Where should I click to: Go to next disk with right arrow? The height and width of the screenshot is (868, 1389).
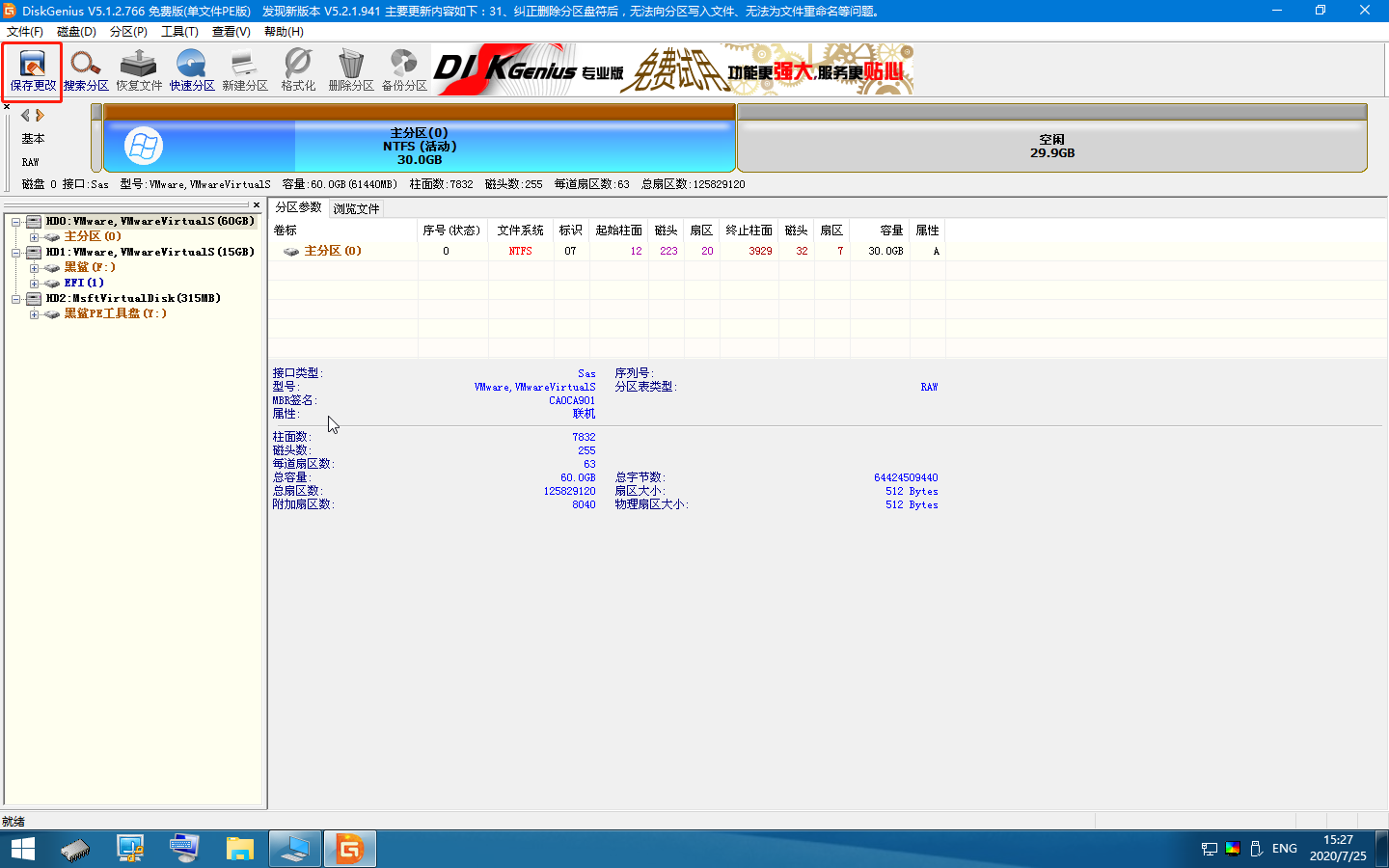[x=40, y=116]
